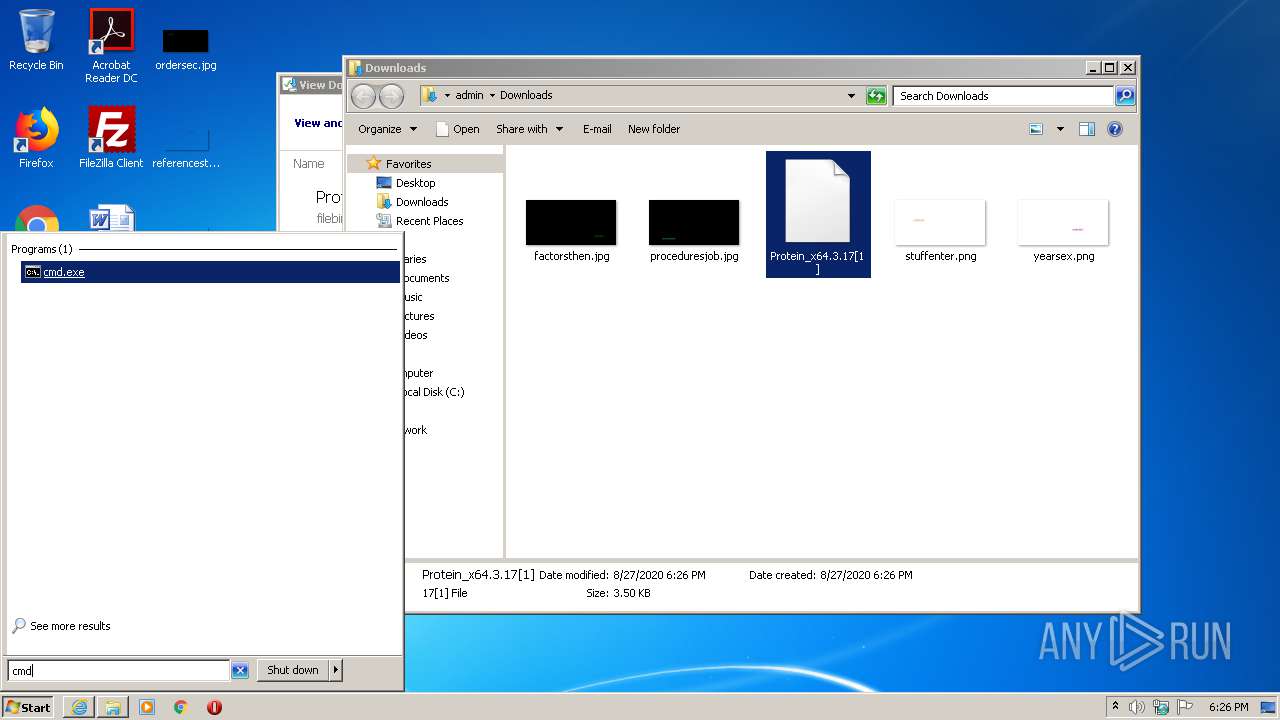The width and height of the screenshot is (1280, 720).
Task: Open the FileZilla Client shortcut
Action: coord(111,138)
